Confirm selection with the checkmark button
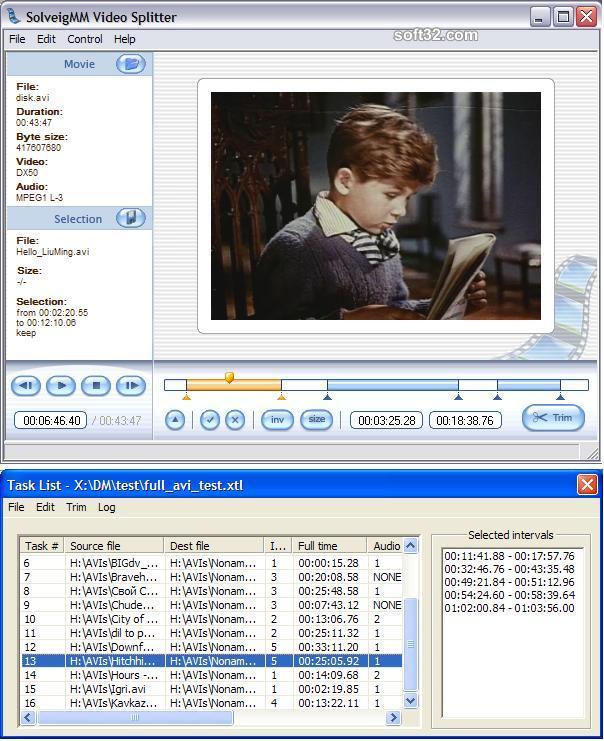The width and height of the screenshot is (604, 741). (x=210, y=420)
